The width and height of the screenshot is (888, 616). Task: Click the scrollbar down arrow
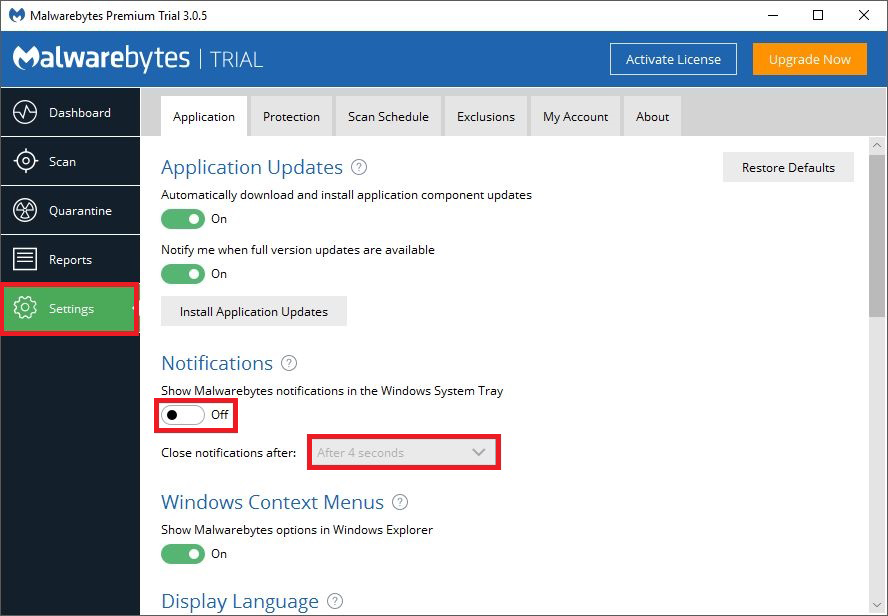(x=877, y=606)
